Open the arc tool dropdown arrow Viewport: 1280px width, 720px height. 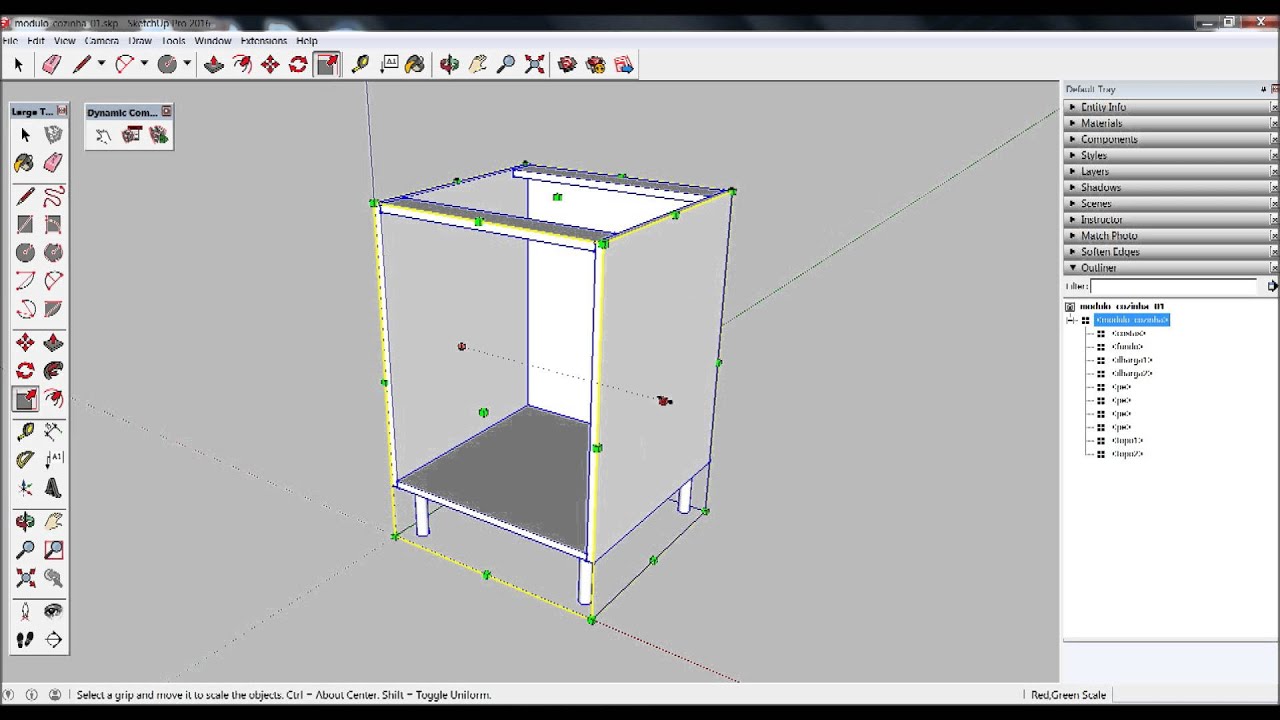[144, 64]
